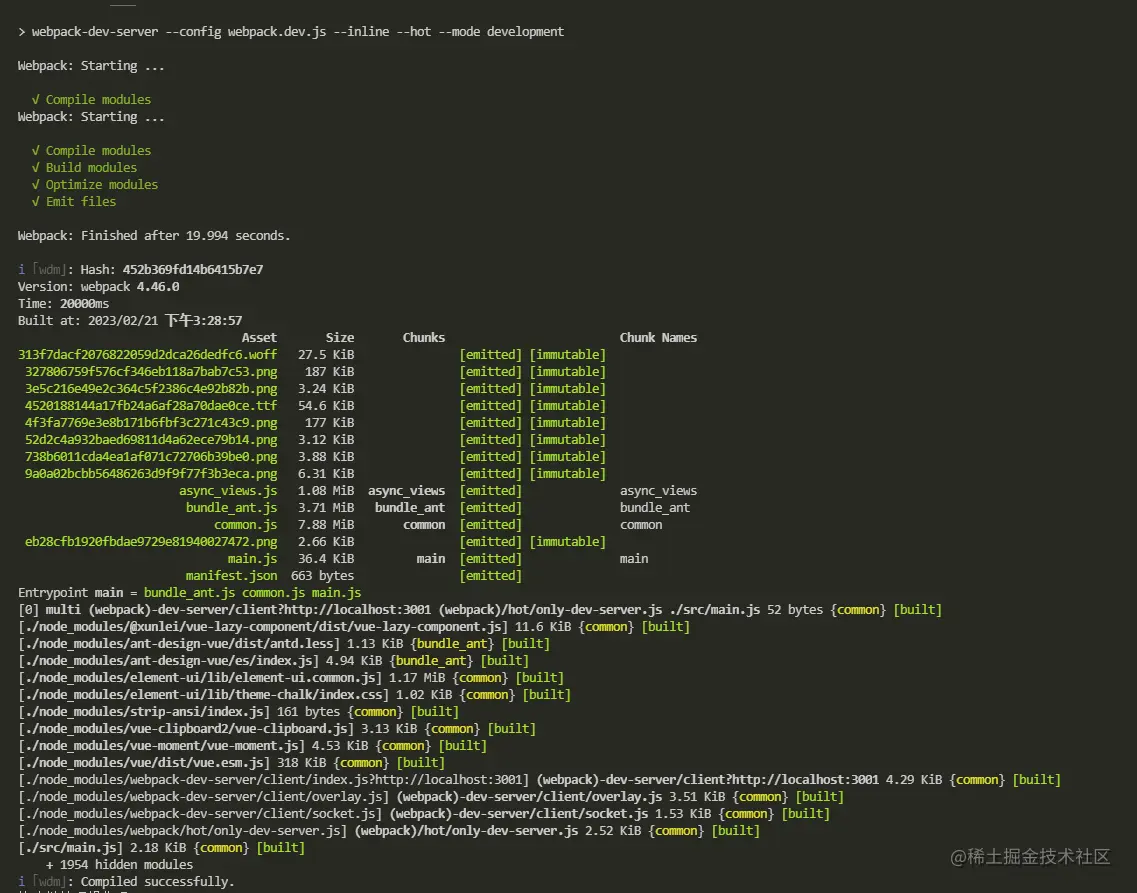Click 'bundle_ant' in the Chunk Names column
Screen dimensions: 1137x893
[655, 508]
